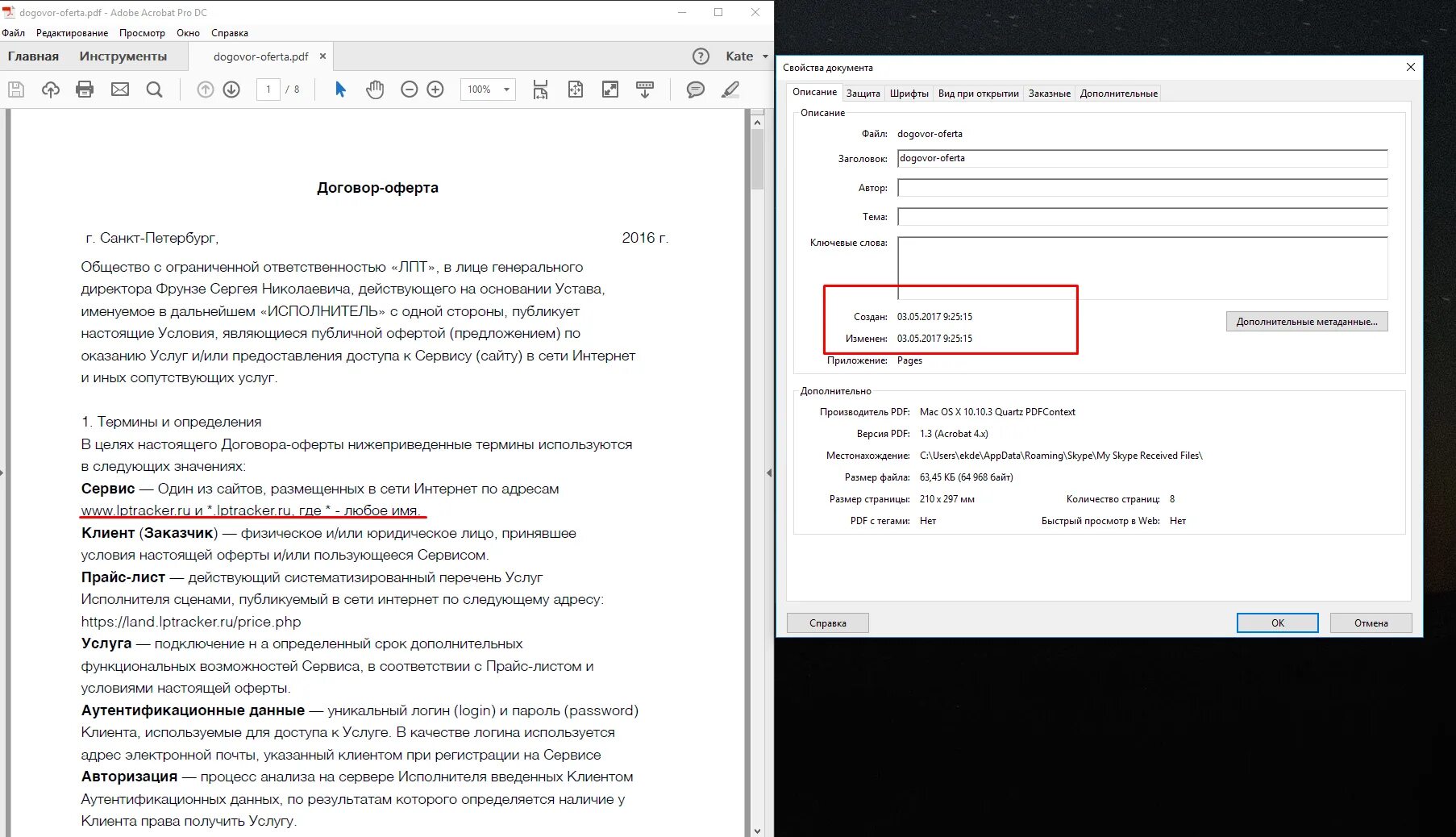1456x837 pixels.
Task: Click the Save file icon in Acrobat toolbar
Action: 16,90
